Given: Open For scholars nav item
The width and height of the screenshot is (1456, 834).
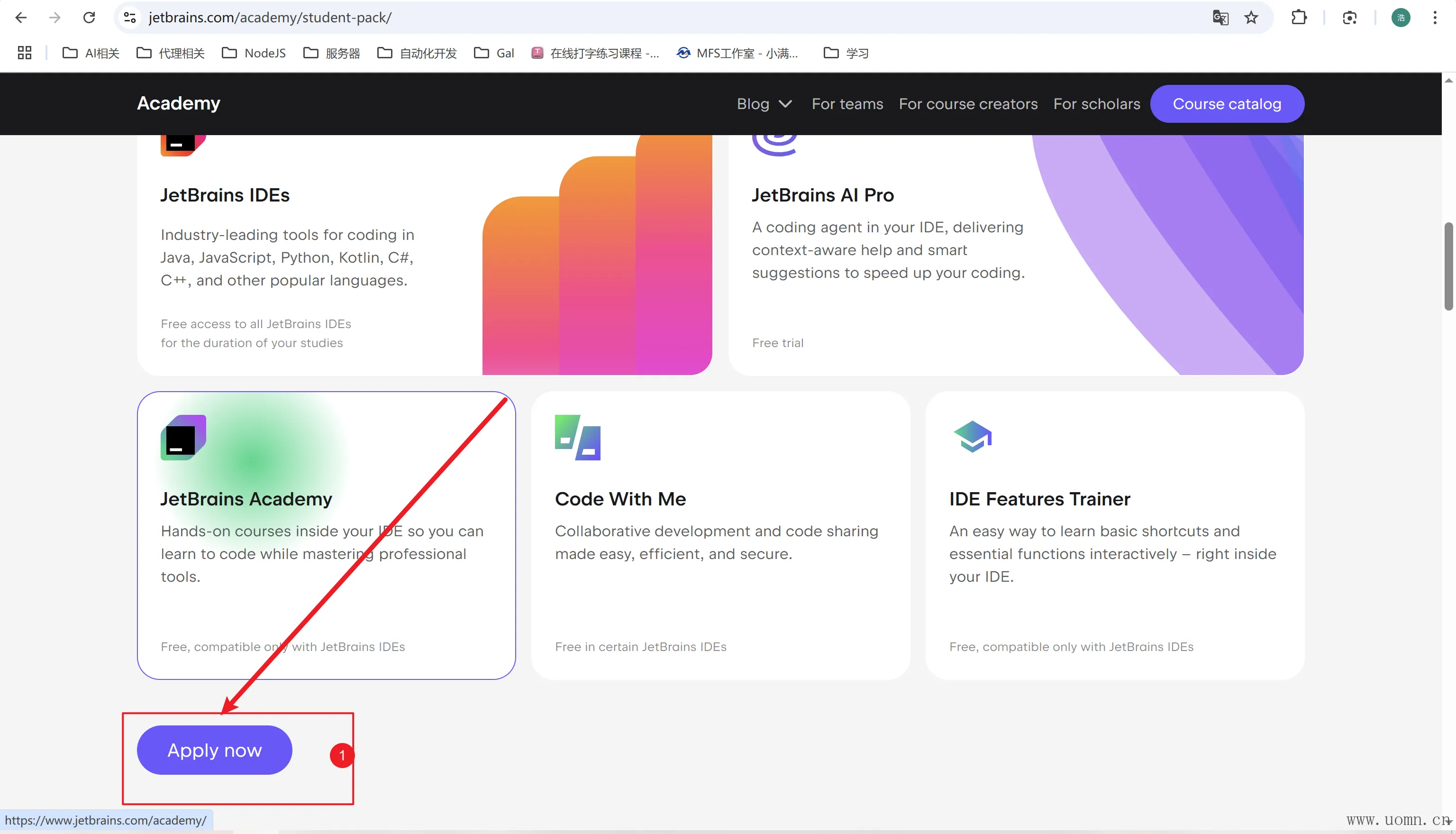Looking at the screenshot, I should coord(1096,104).
